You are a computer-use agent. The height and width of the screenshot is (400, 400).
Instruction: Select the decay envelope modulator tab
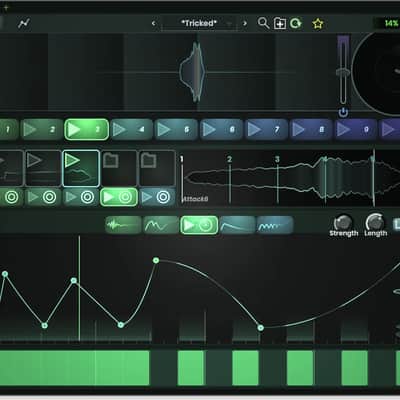point(237,226)
